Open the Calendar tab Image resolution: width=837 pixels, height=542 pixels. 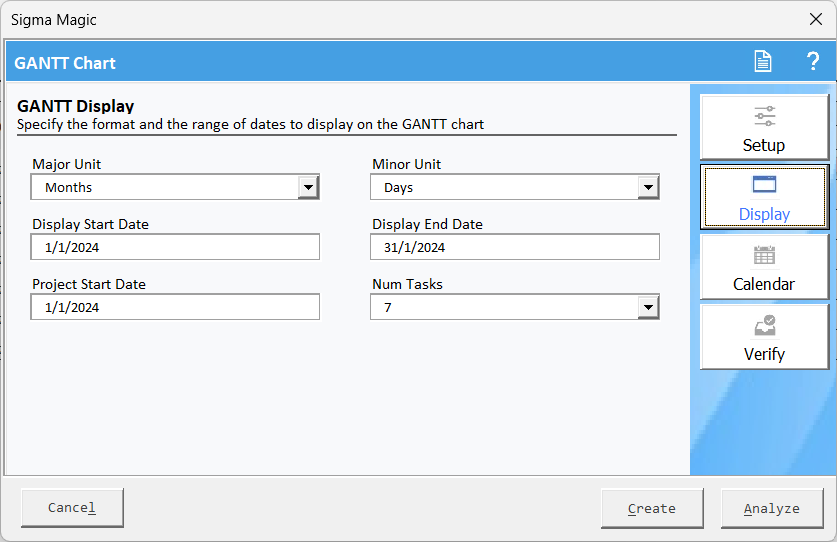764,267
